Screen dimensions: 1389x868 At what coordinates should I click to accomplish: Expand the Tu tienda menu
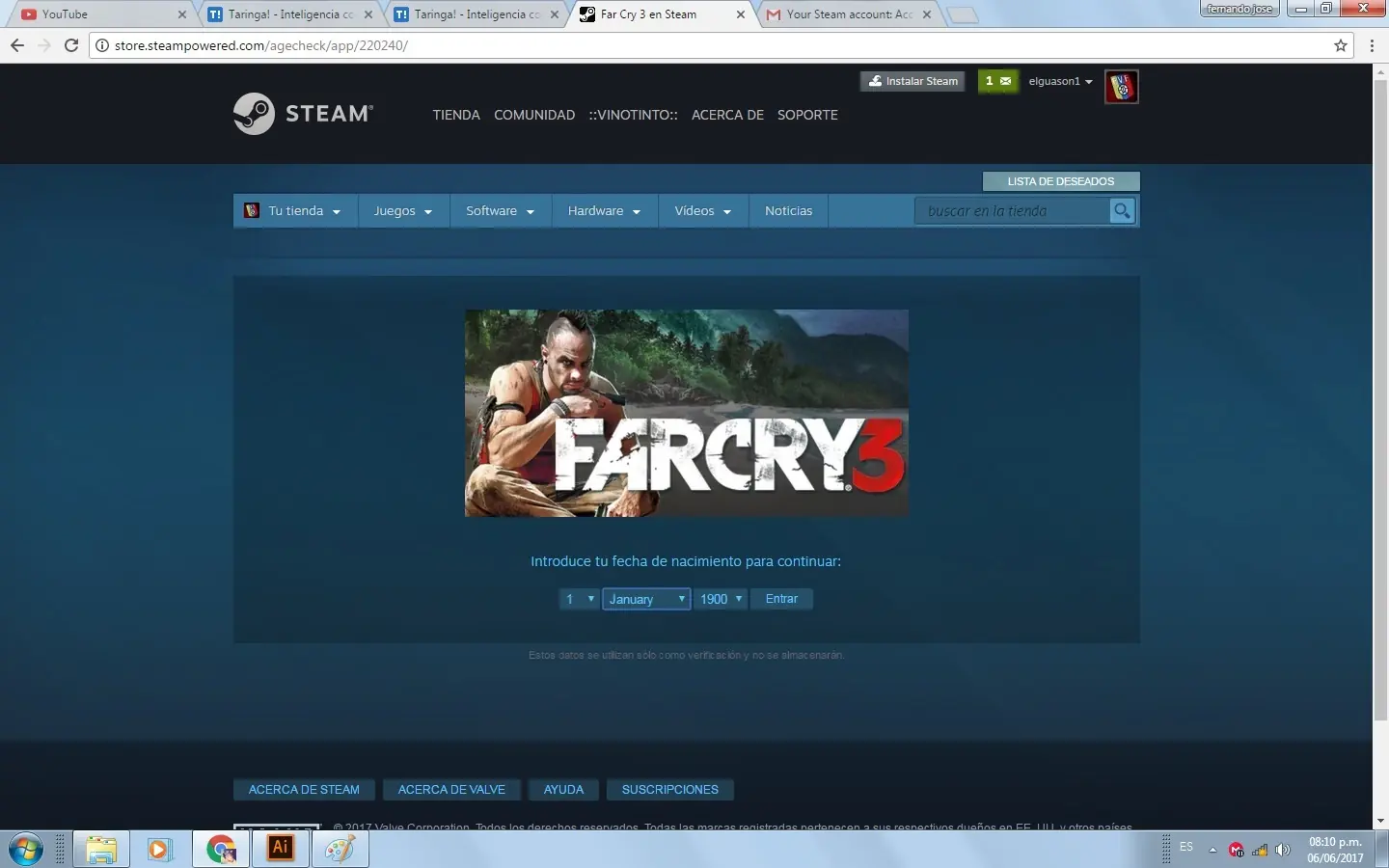295,211
